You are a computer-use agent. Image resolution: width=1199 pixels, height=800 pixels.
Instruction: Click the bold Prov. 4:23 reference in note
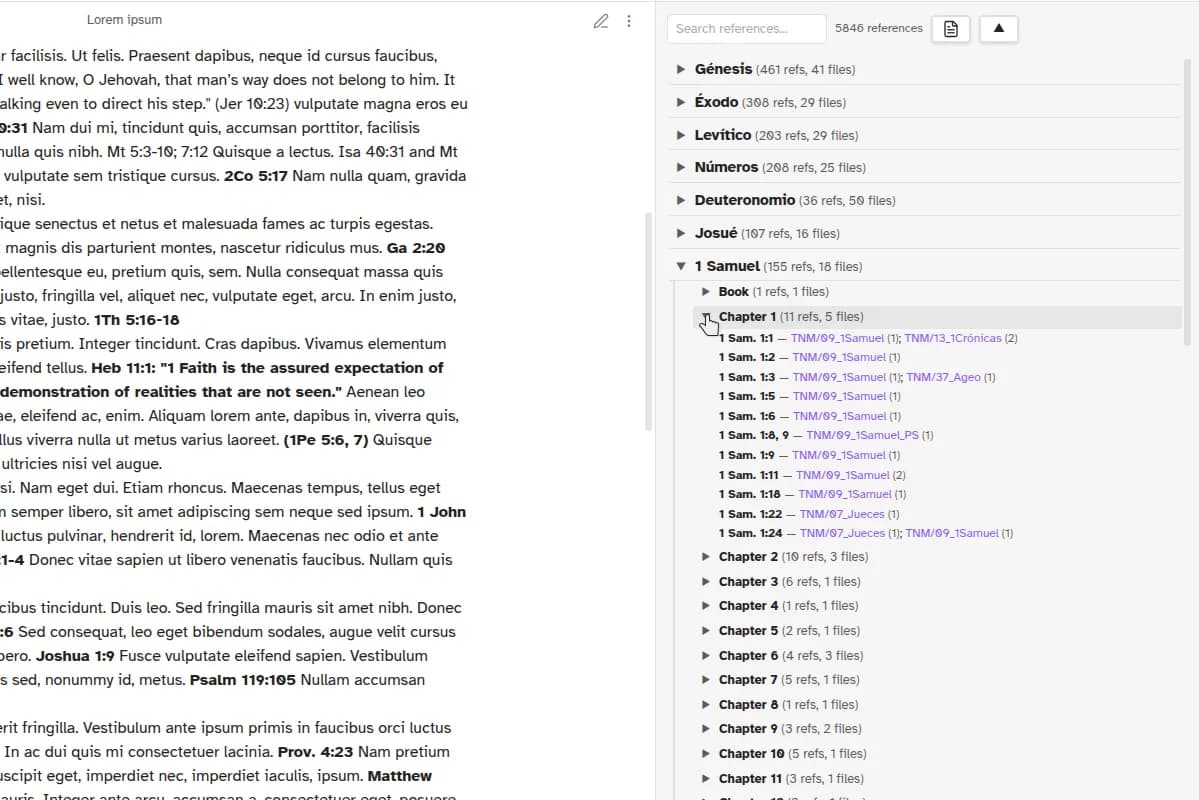(x=316, y=752)
